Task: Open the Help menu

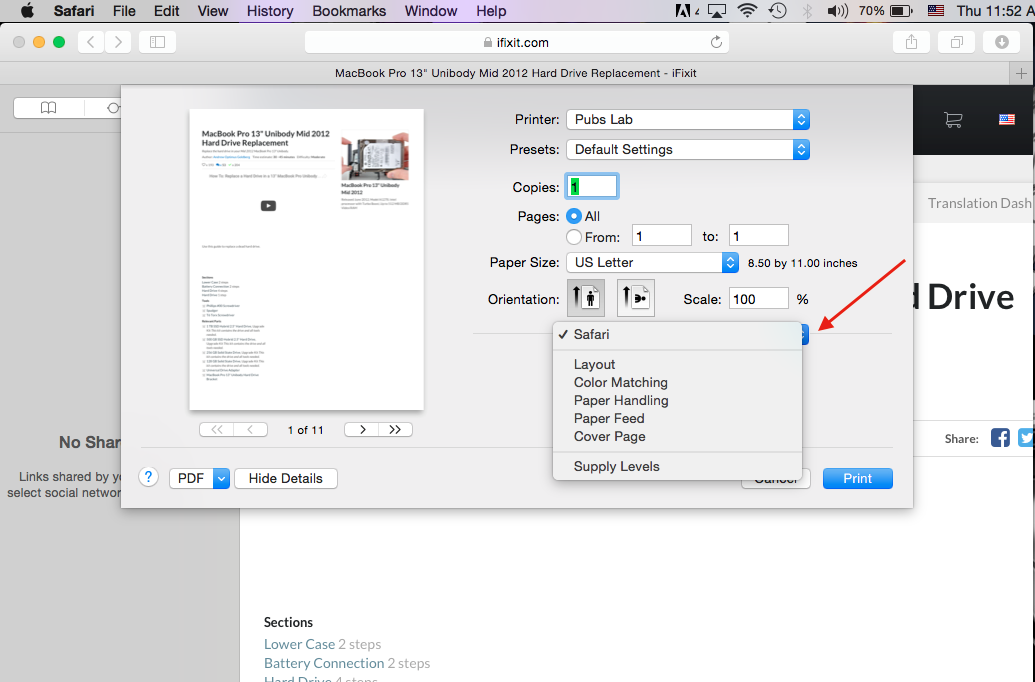Action: pyautogui.click(x=491, y=11)
